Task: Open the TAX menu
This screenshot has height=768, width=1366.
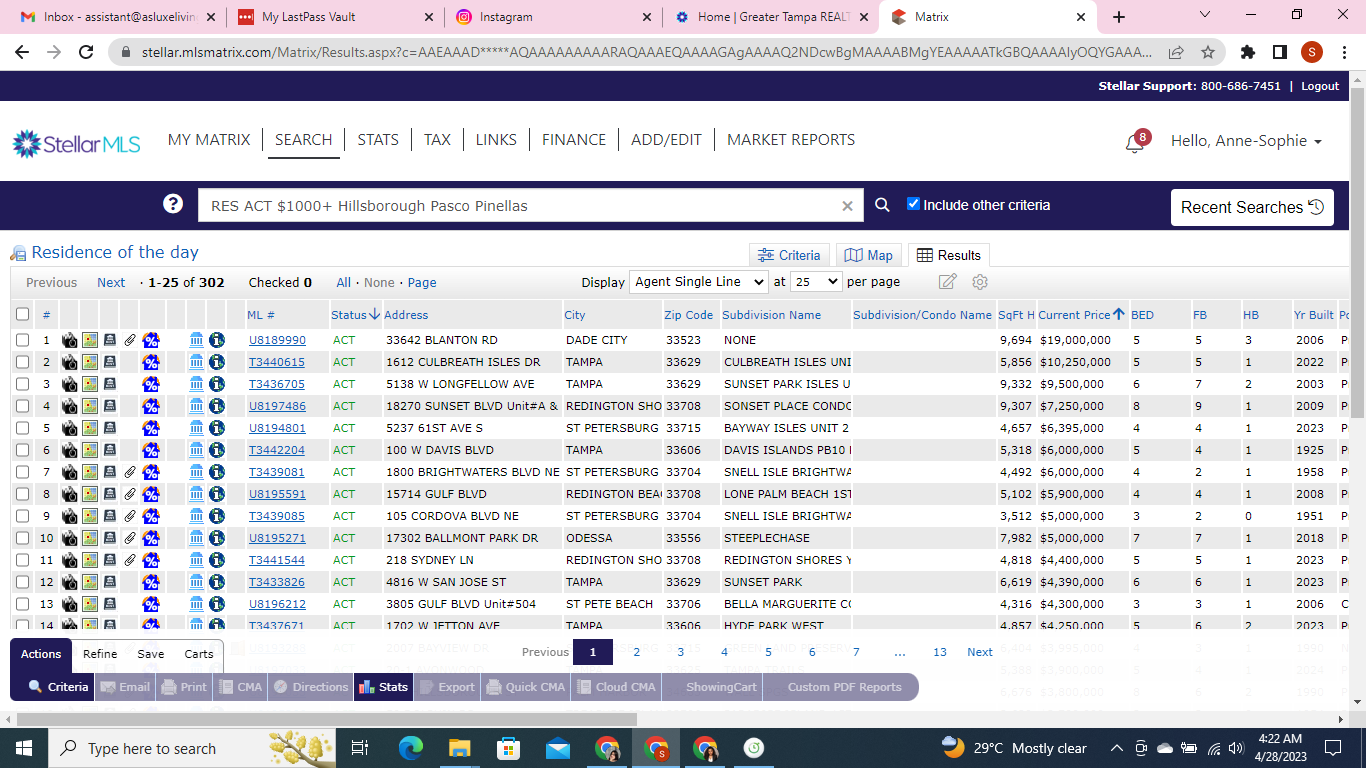Action: (437, 140)
